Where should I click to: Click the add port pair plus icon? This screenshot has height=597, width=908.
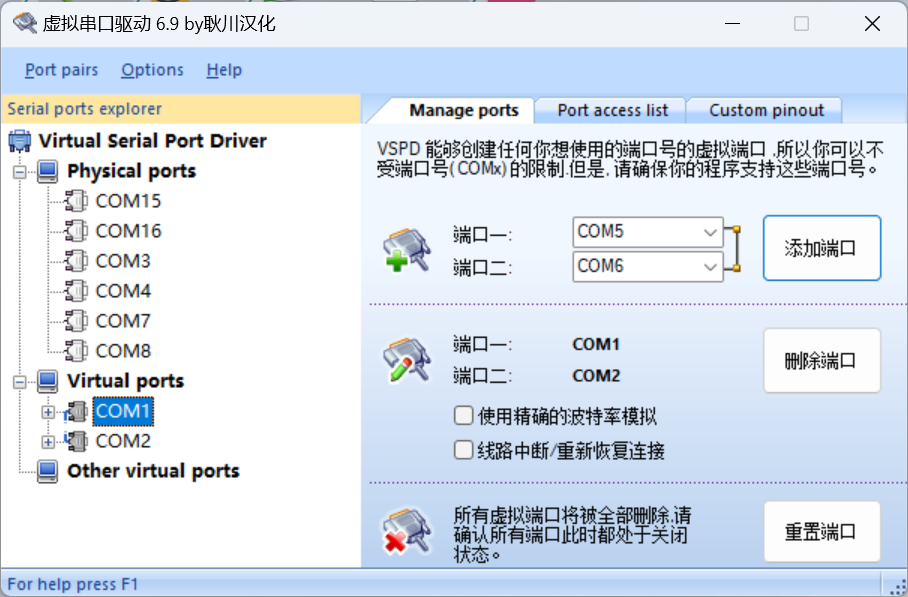(x=407, y=250)
